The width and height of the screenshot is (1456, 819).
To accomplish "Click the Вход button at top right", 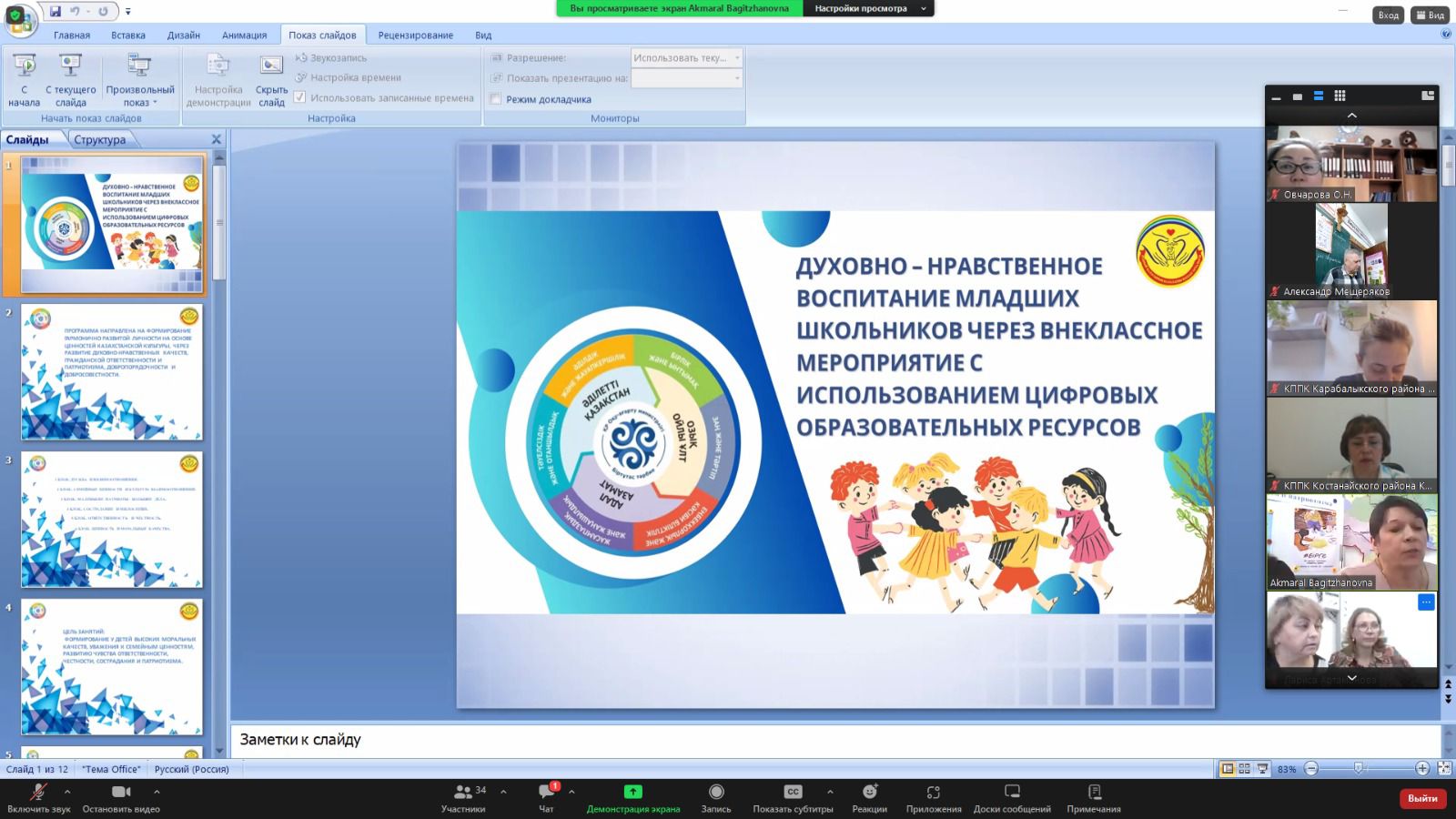I will coord(1388,15).
